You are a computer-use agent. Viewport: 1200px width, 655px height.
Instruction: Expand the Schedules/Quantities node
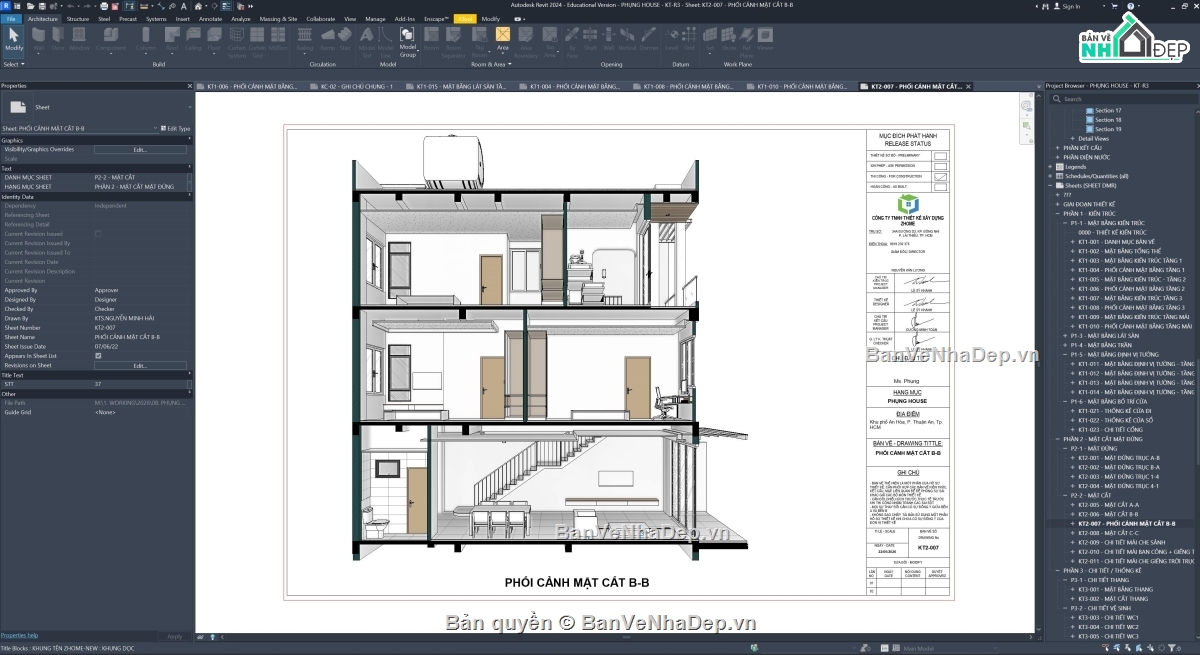(1049, 176)
